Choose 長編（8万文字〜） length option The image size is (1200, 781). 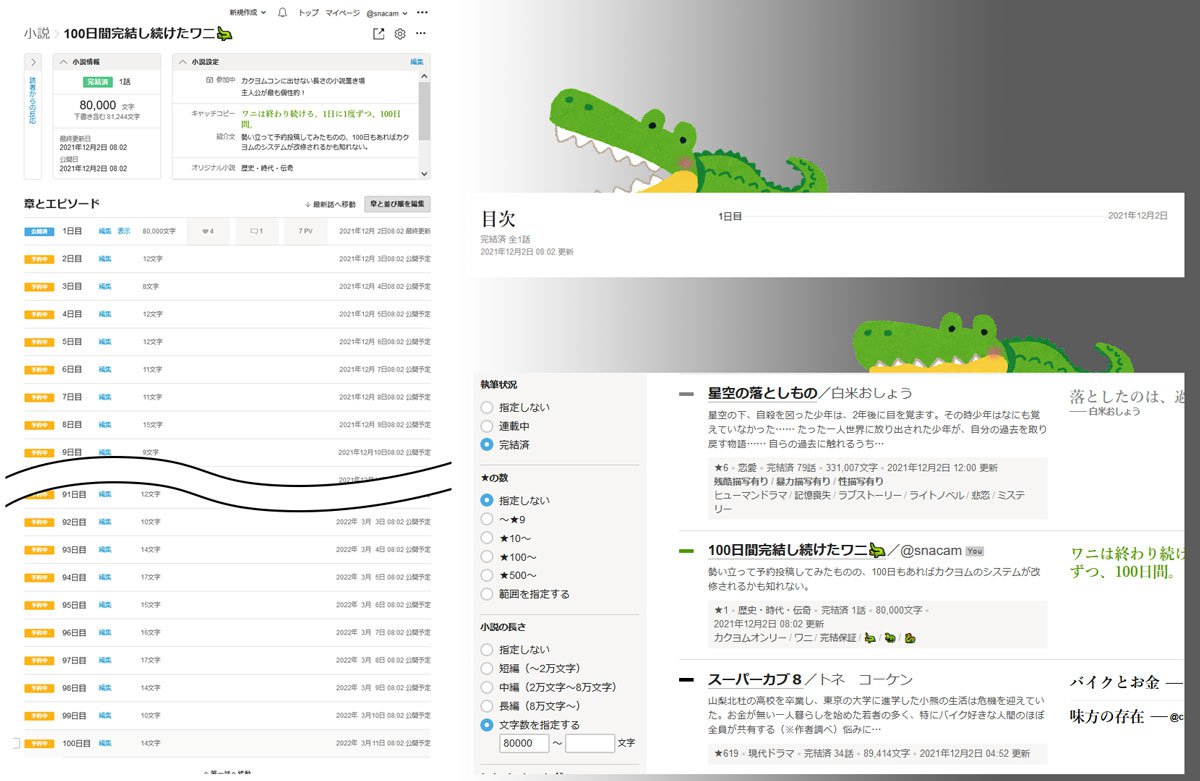pos(487,706)
